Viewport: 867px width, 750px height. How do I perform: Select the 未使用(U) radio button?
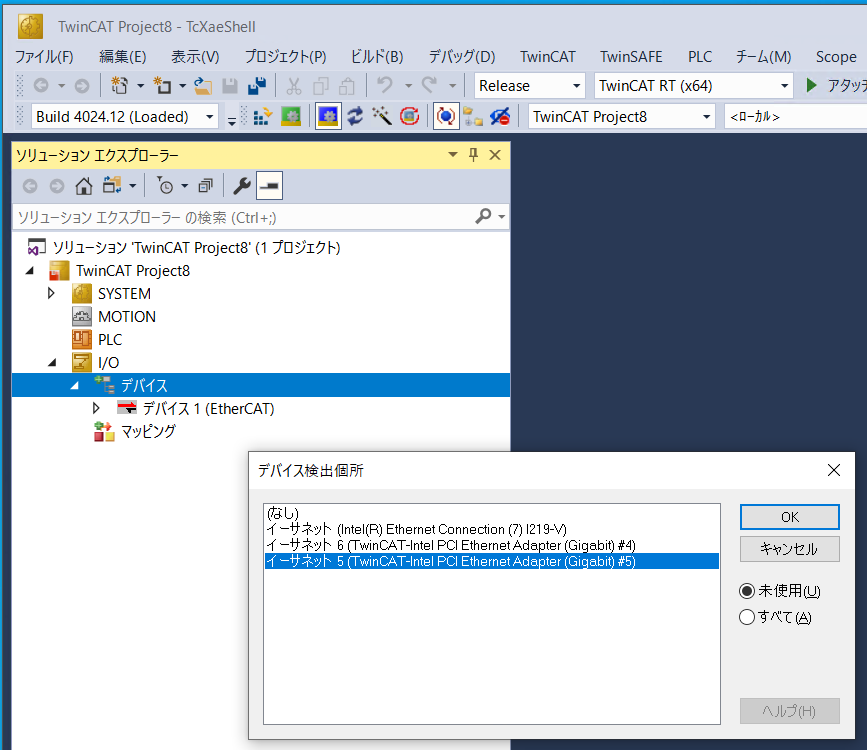746,591
